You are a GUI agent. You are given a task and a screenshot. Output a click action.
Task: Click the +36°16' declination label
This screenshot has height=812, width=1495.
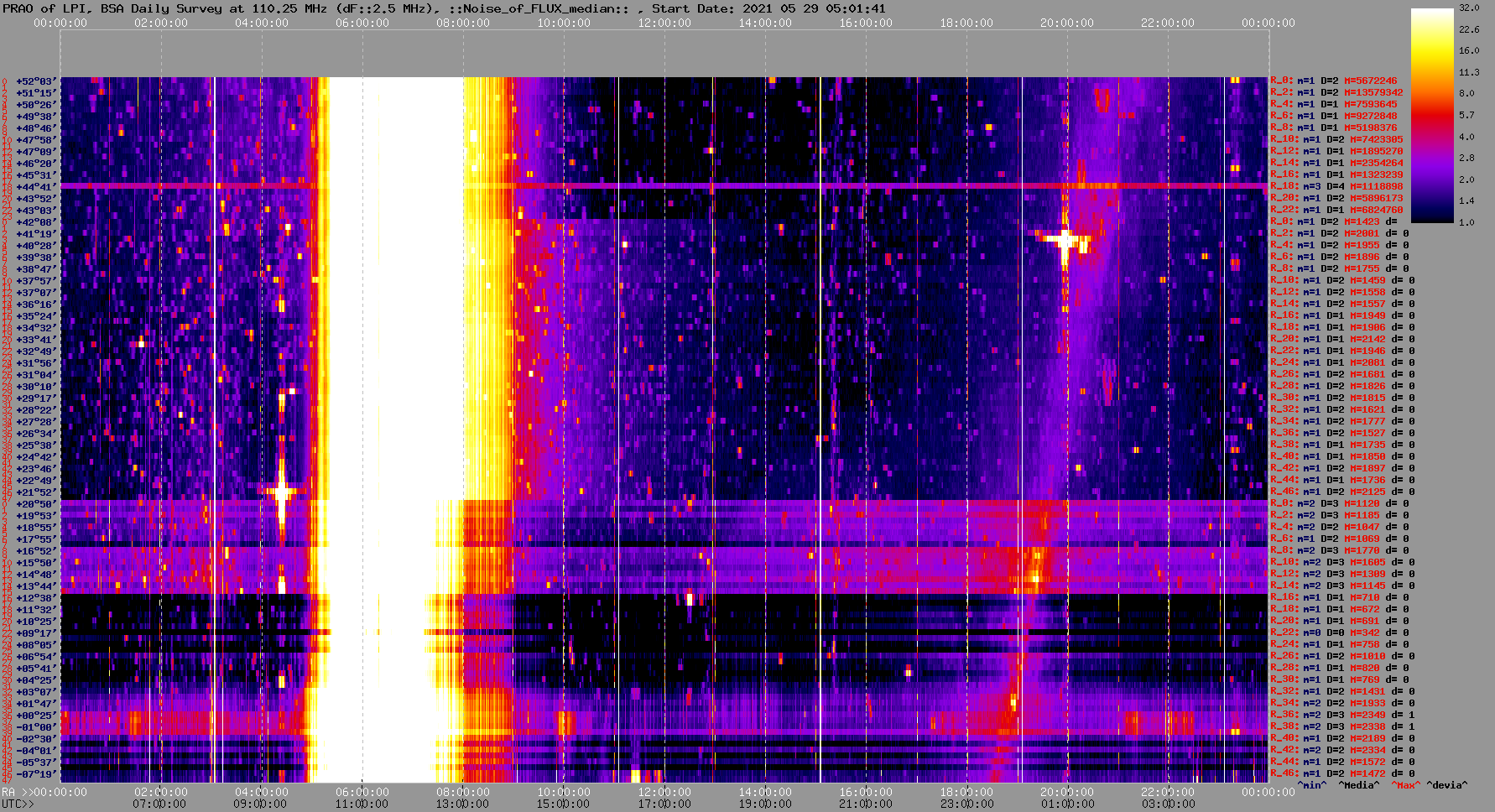click(36, 304)
